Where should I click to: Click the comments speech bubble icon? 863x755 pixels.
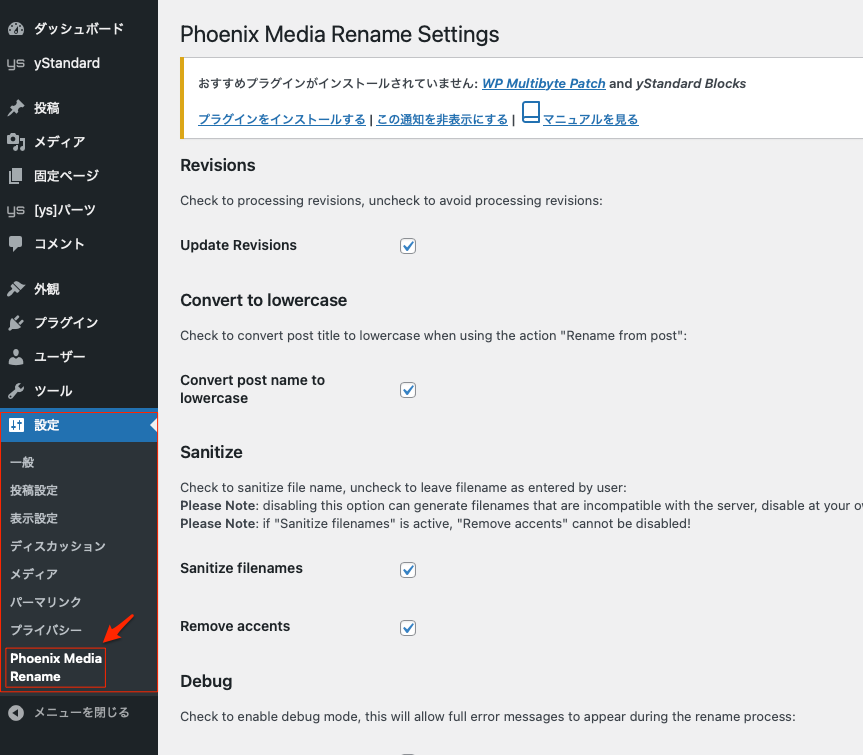click(x=16, y=244)
